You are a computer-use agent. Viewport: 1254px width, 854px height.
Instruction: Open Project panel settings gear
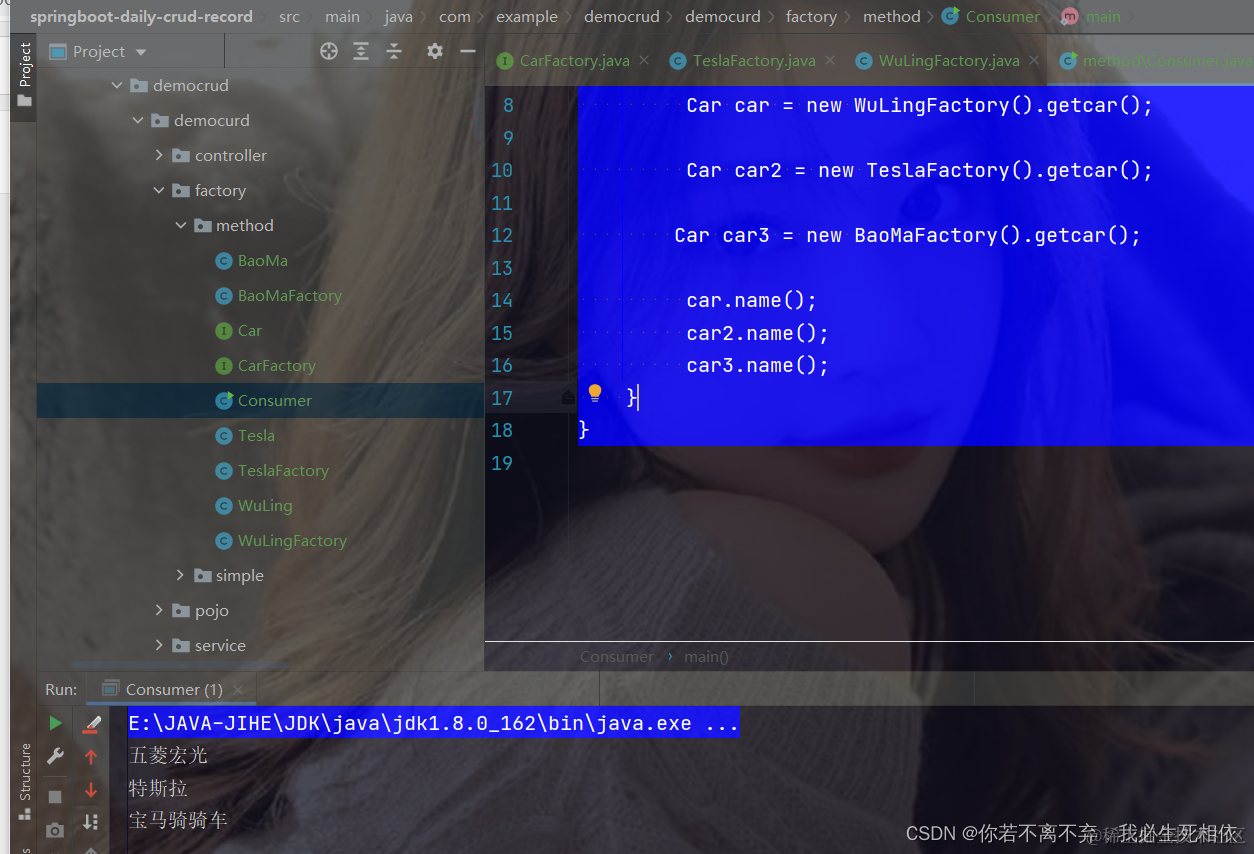[x=434, y=51]
